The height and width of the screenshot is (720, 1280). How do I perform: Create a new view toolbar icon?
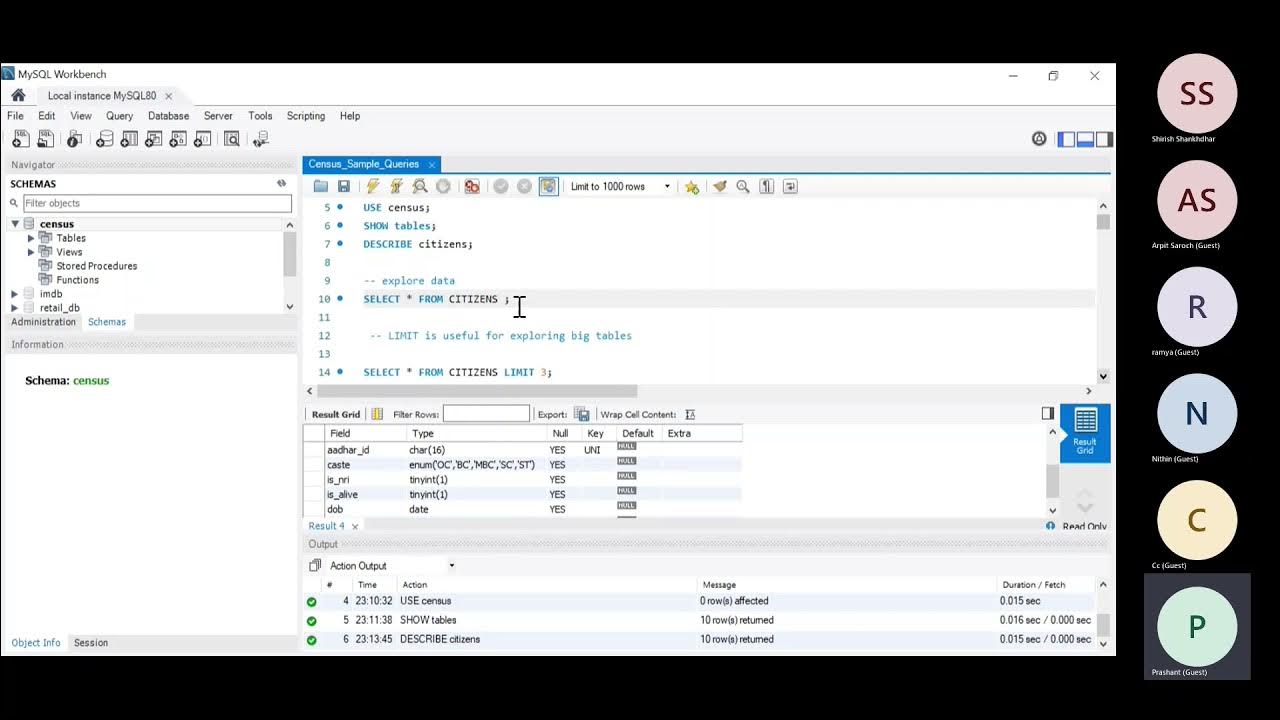click(x=154, y=140)
